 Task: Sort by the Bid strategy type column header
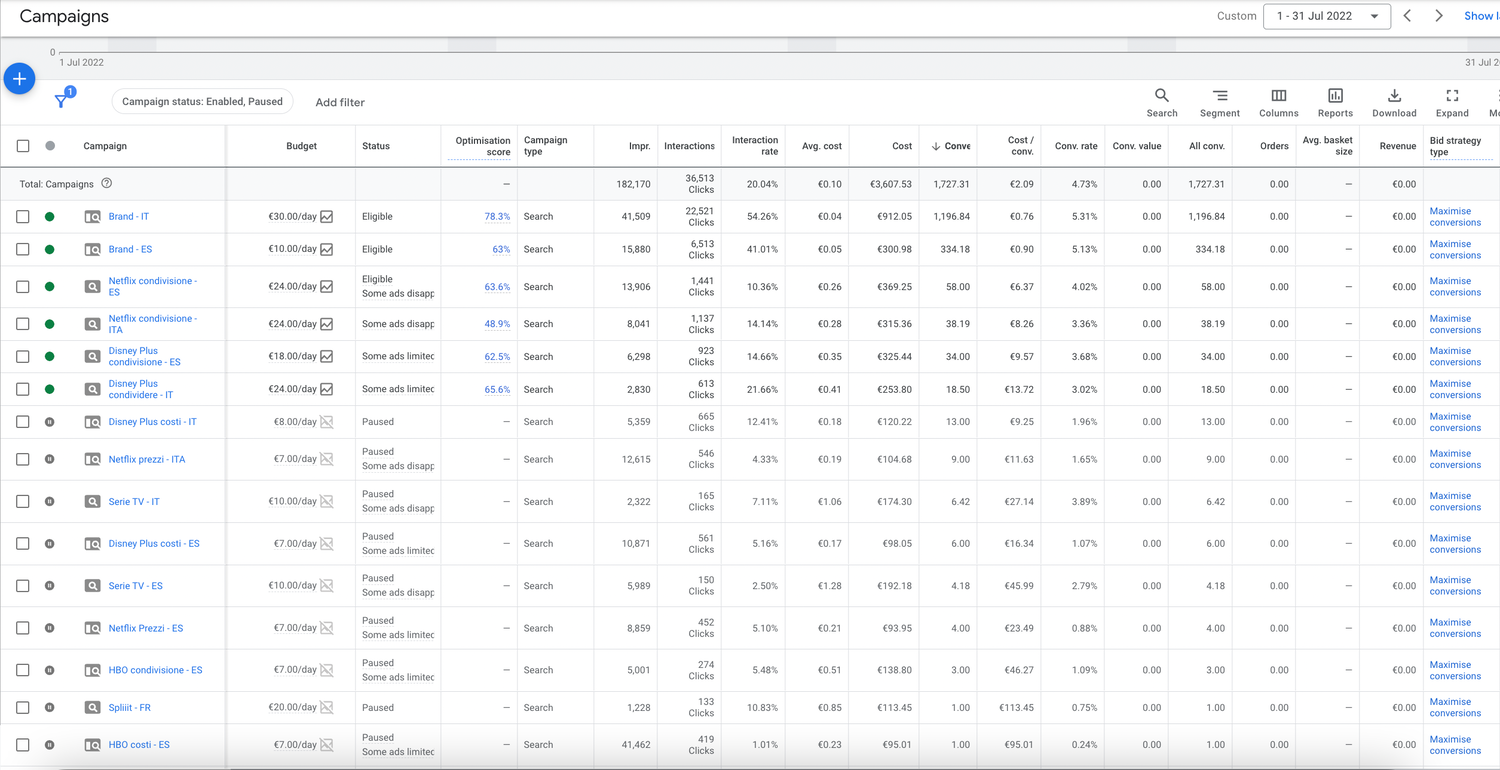[x=1455, y=146]
